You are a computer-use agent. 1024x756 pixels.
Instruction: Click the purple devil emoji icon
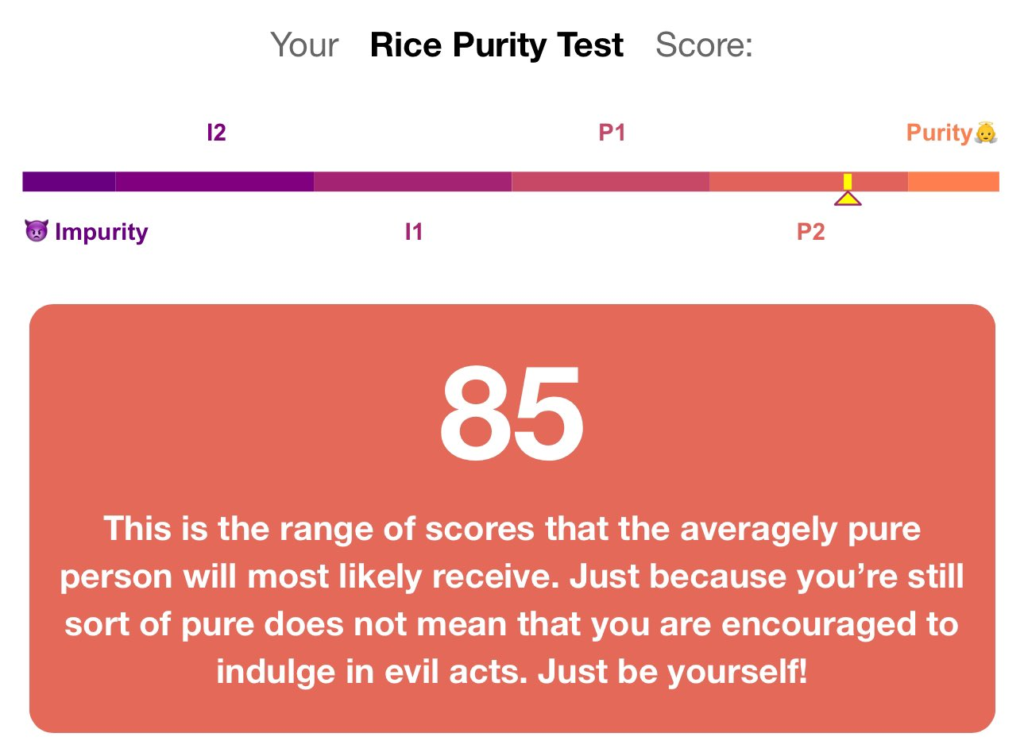point(37,230)
